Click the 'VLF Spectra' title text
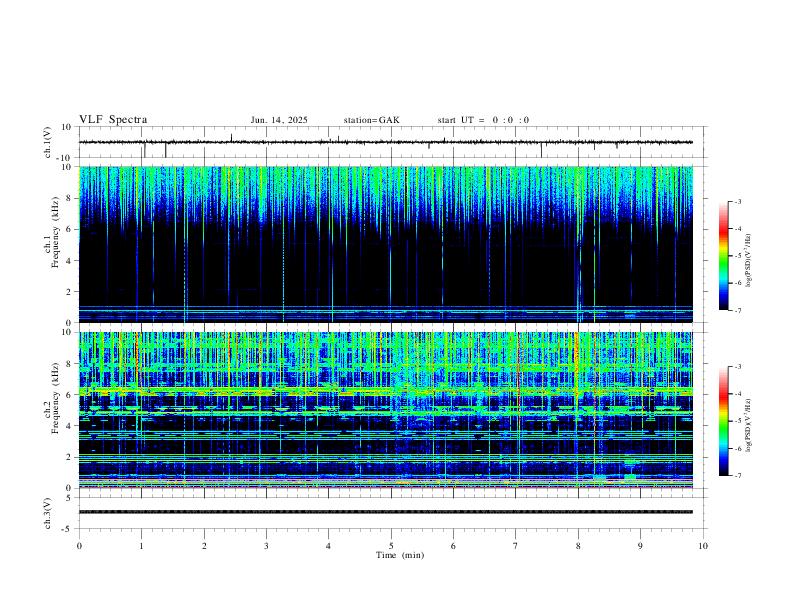Image resolution: width=792 pixels, height=612 pixels. click(x=113, y=120)
